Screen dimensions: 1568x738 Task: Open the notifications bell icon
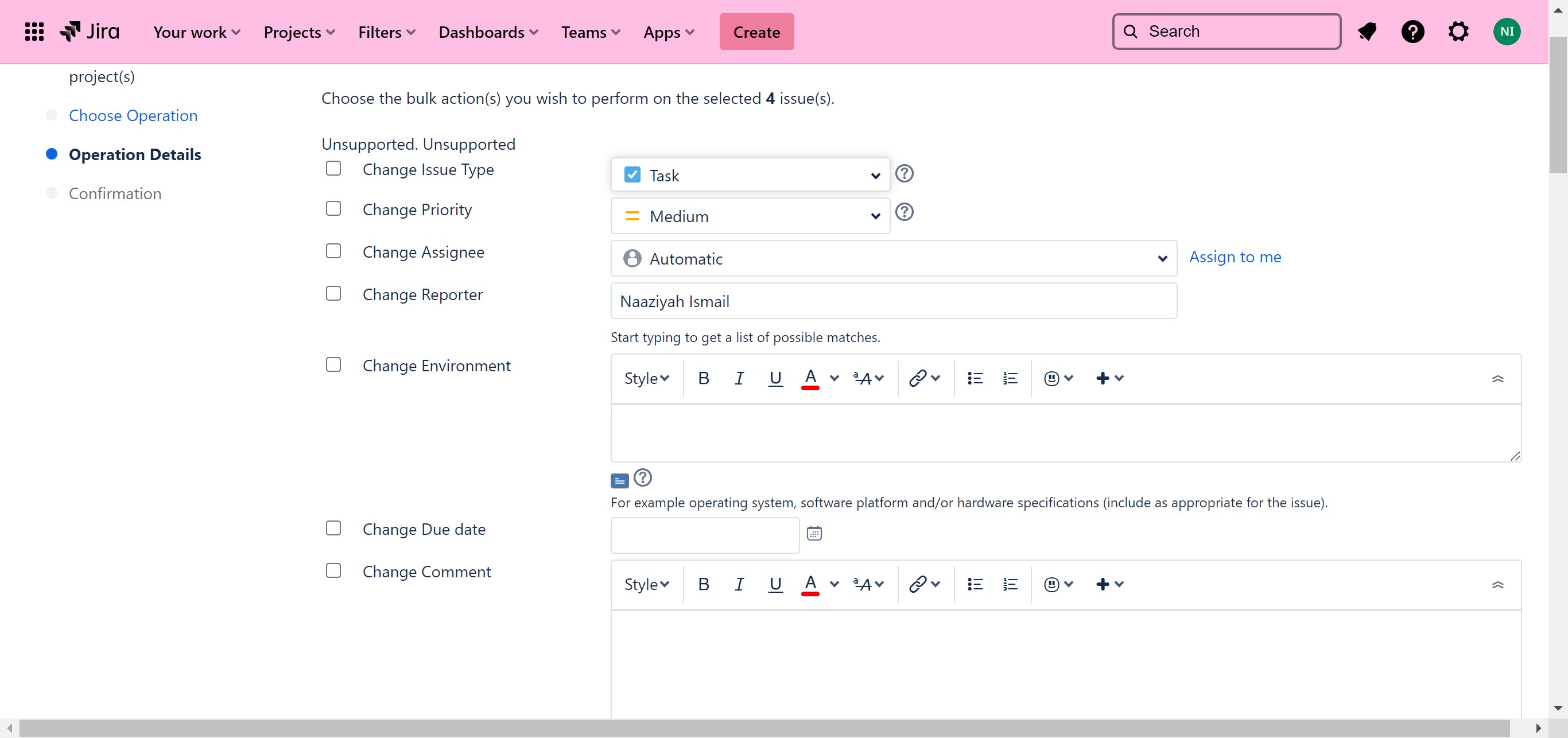pos(1367,32)
